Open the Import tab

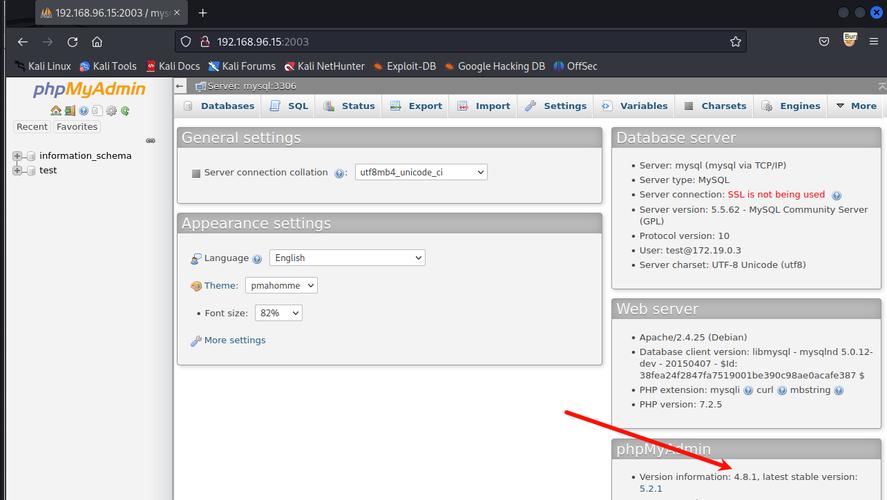(x=484, y=106)
